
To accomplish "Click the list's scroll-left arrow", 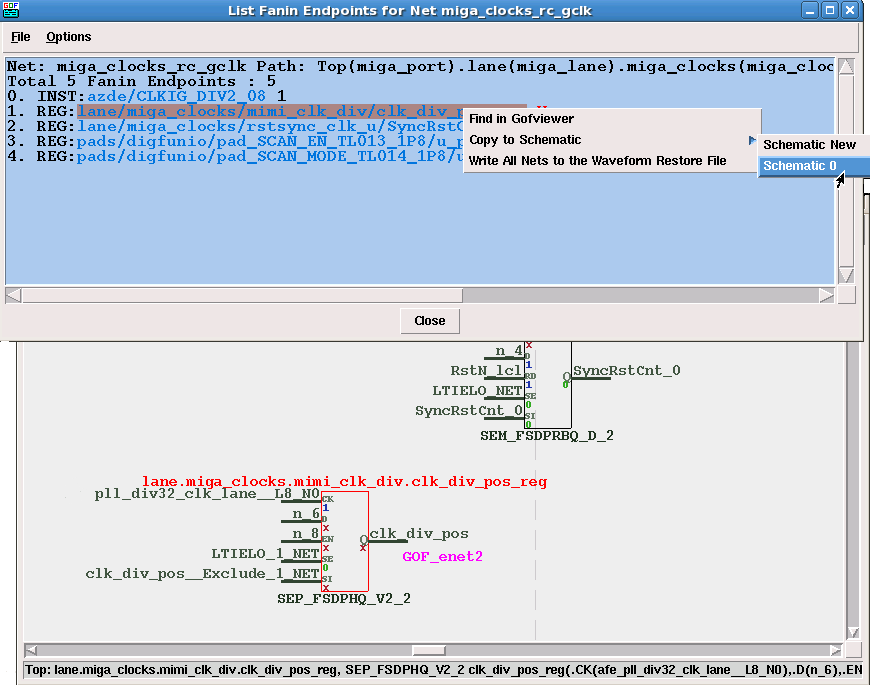I will point(13,295).
